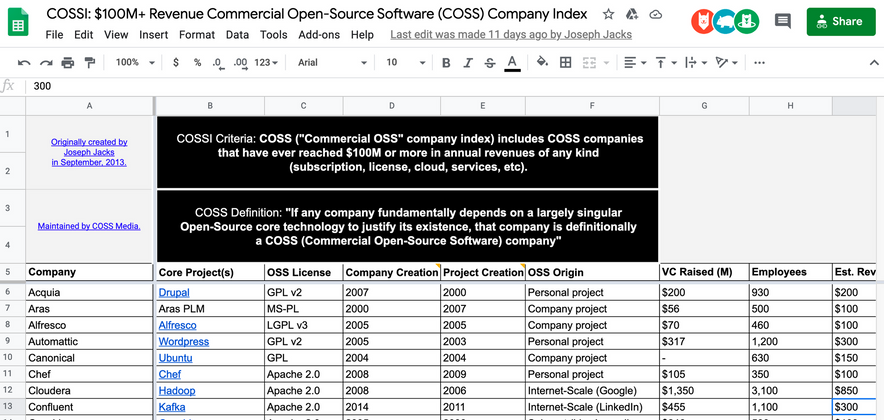Open text color picker underlined A
The height and width of the screenshot is (420, 884).
click(x=512, y=63)
